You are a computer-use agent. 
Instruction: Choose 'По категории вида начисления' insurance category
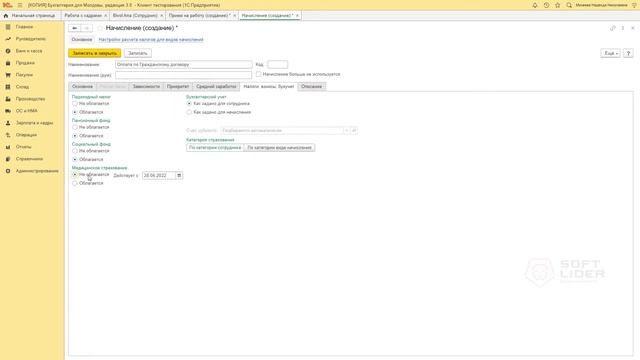[279, 148]
